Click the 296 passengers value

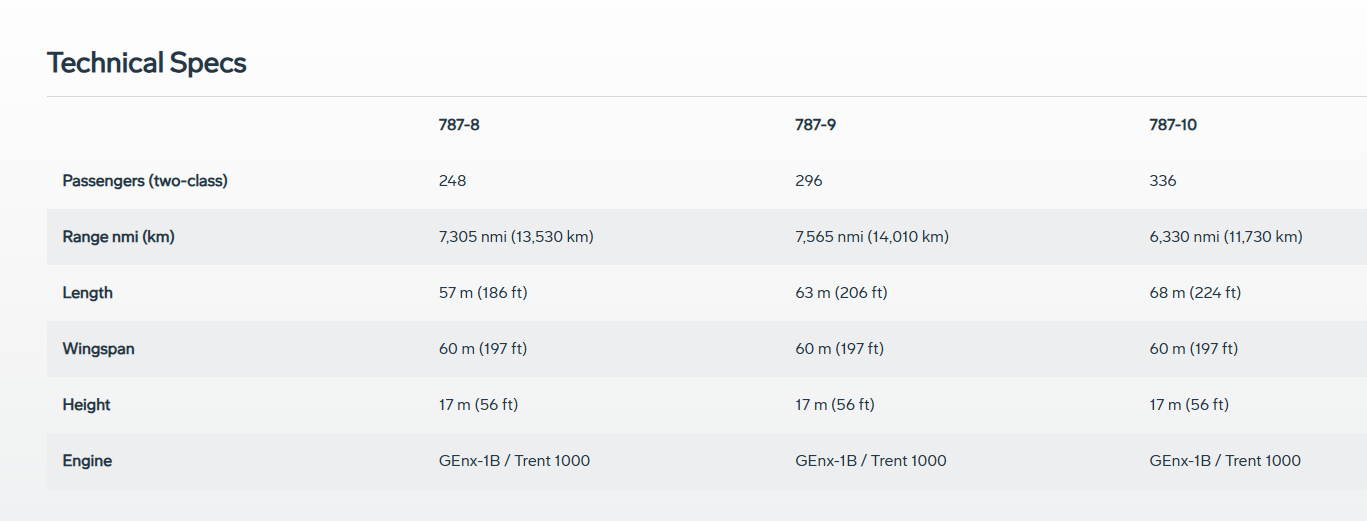809,181
